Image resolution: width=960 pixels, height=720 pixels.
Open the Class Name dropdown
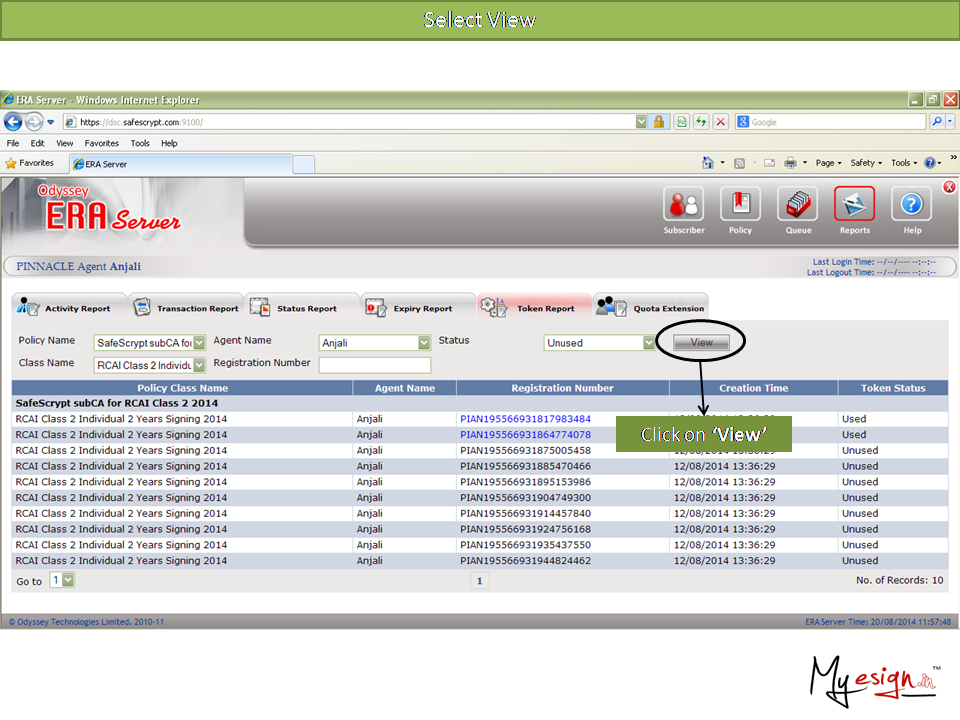(x=199, y=366)
